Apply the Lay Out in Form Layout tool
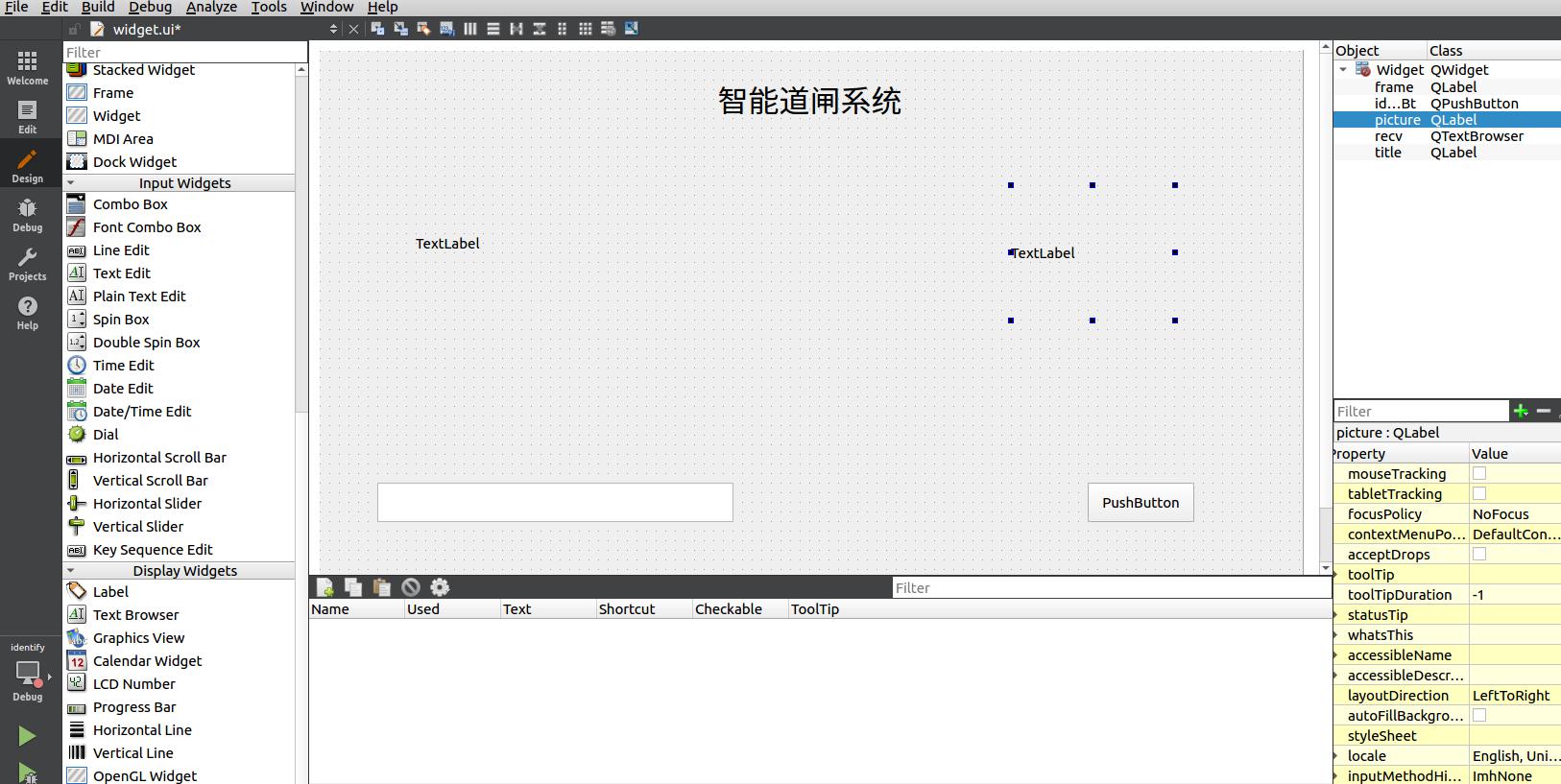 563,29
